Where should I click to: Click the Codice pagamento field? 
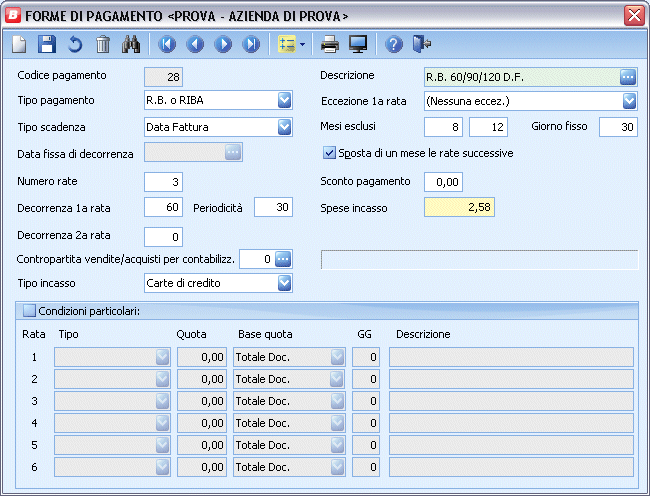163,77
